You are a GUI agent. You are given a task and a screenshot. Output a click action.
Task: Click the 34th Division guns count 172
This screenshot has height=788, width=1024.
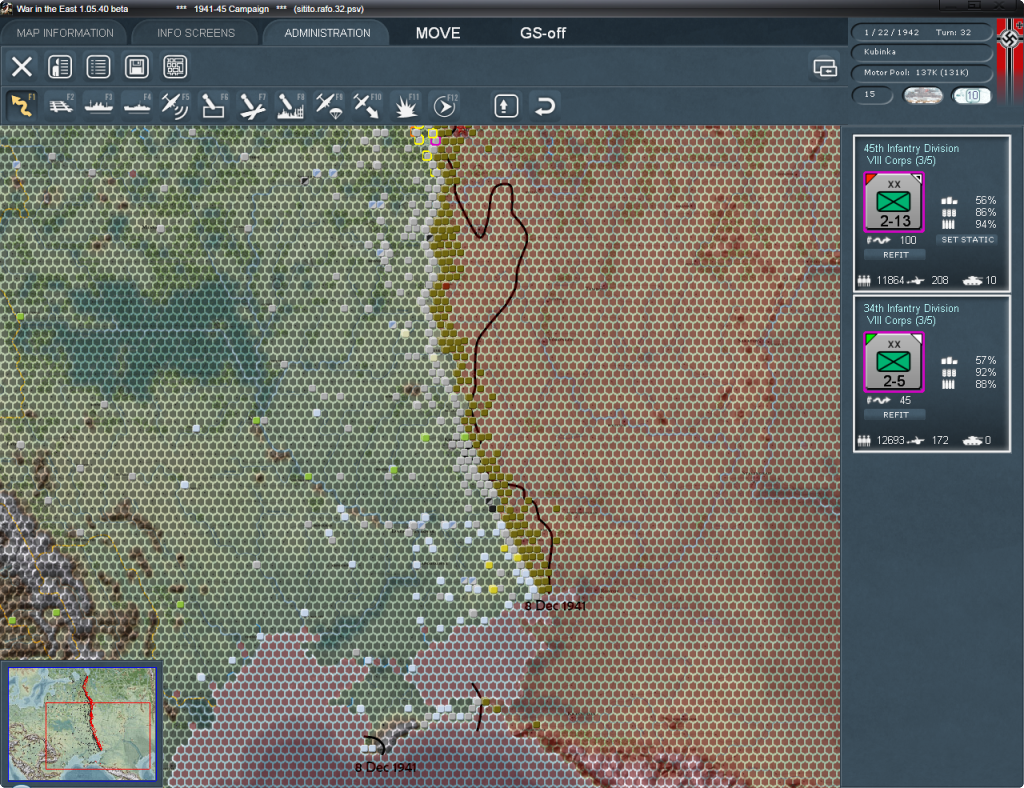(x=940, y=441)
